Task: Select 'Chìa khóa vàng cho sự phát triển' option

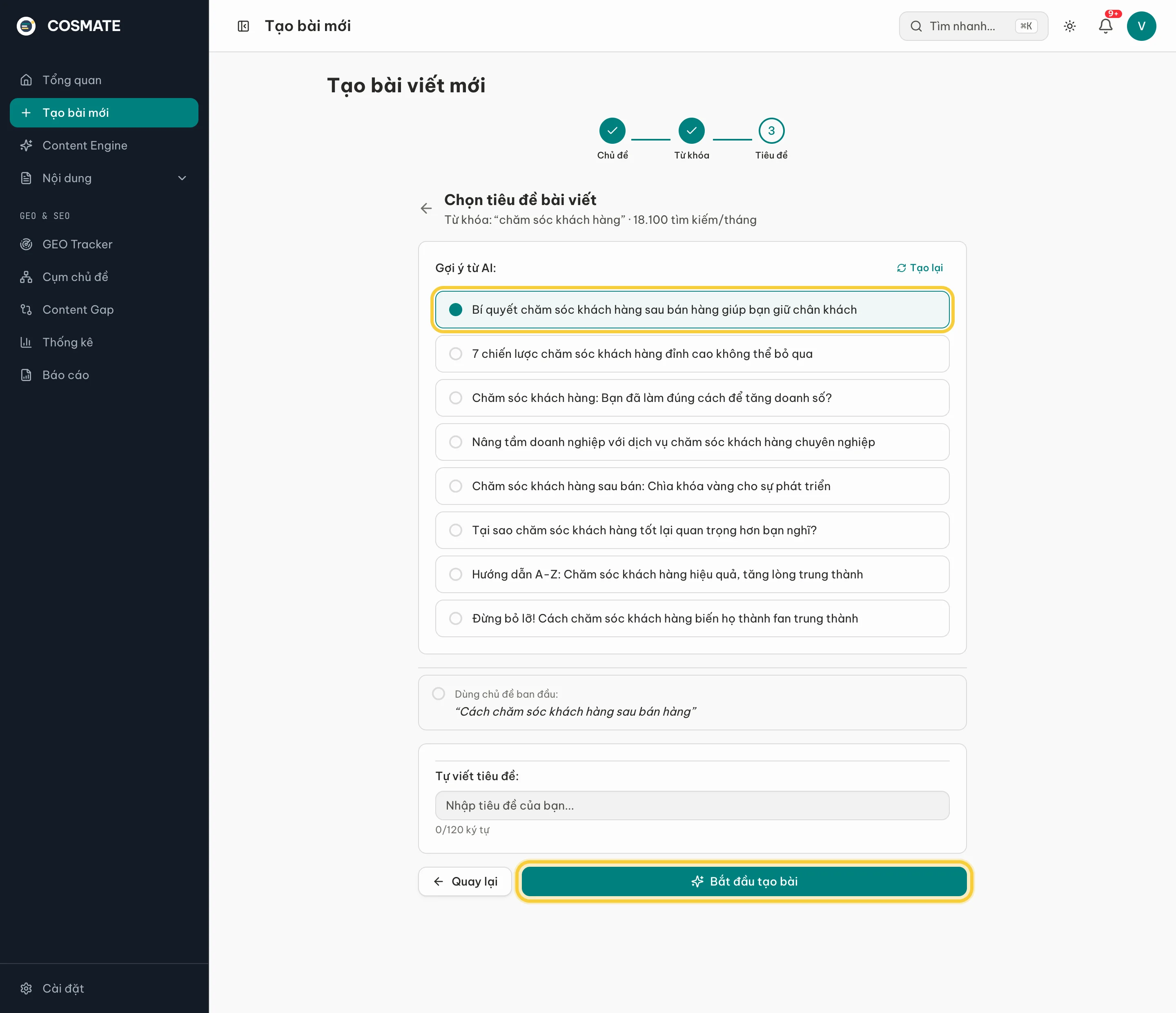Action: point(692,486)
